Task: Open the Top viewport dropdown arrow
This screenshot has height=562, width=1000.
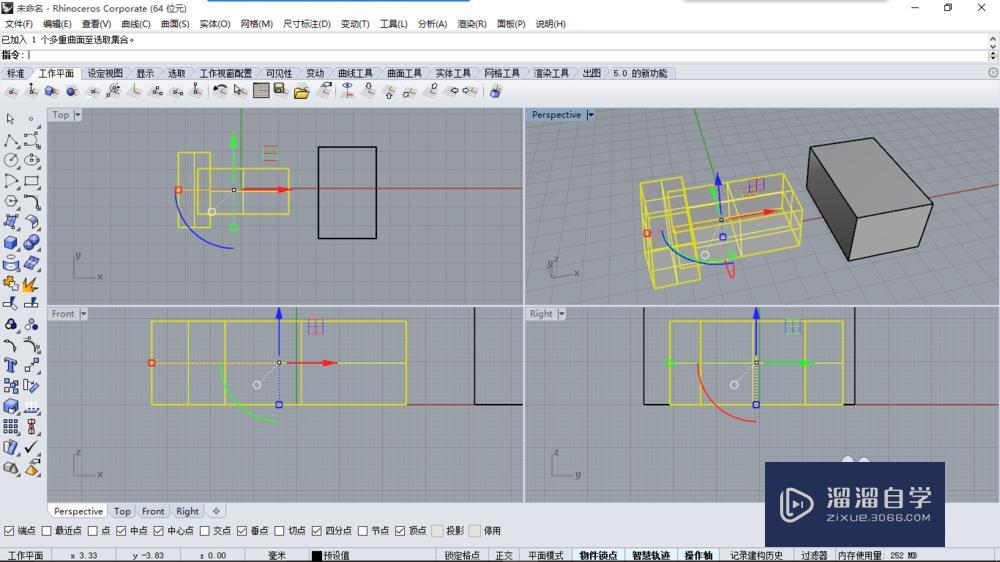Action: coord(78,115)
